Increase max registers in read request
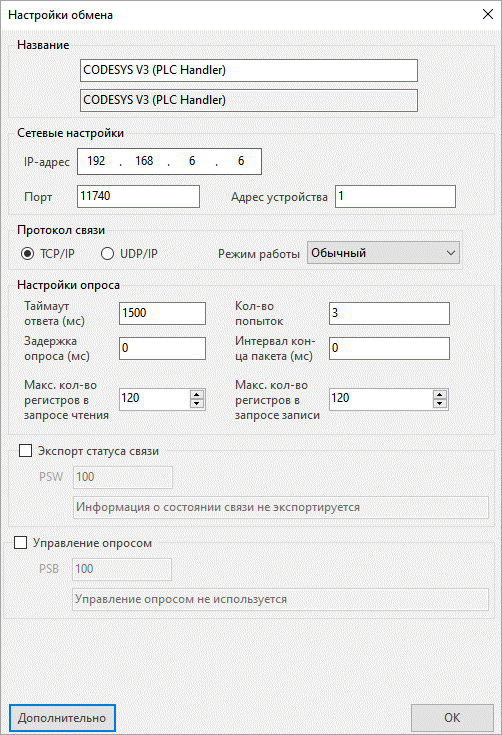 coord(197,395)
